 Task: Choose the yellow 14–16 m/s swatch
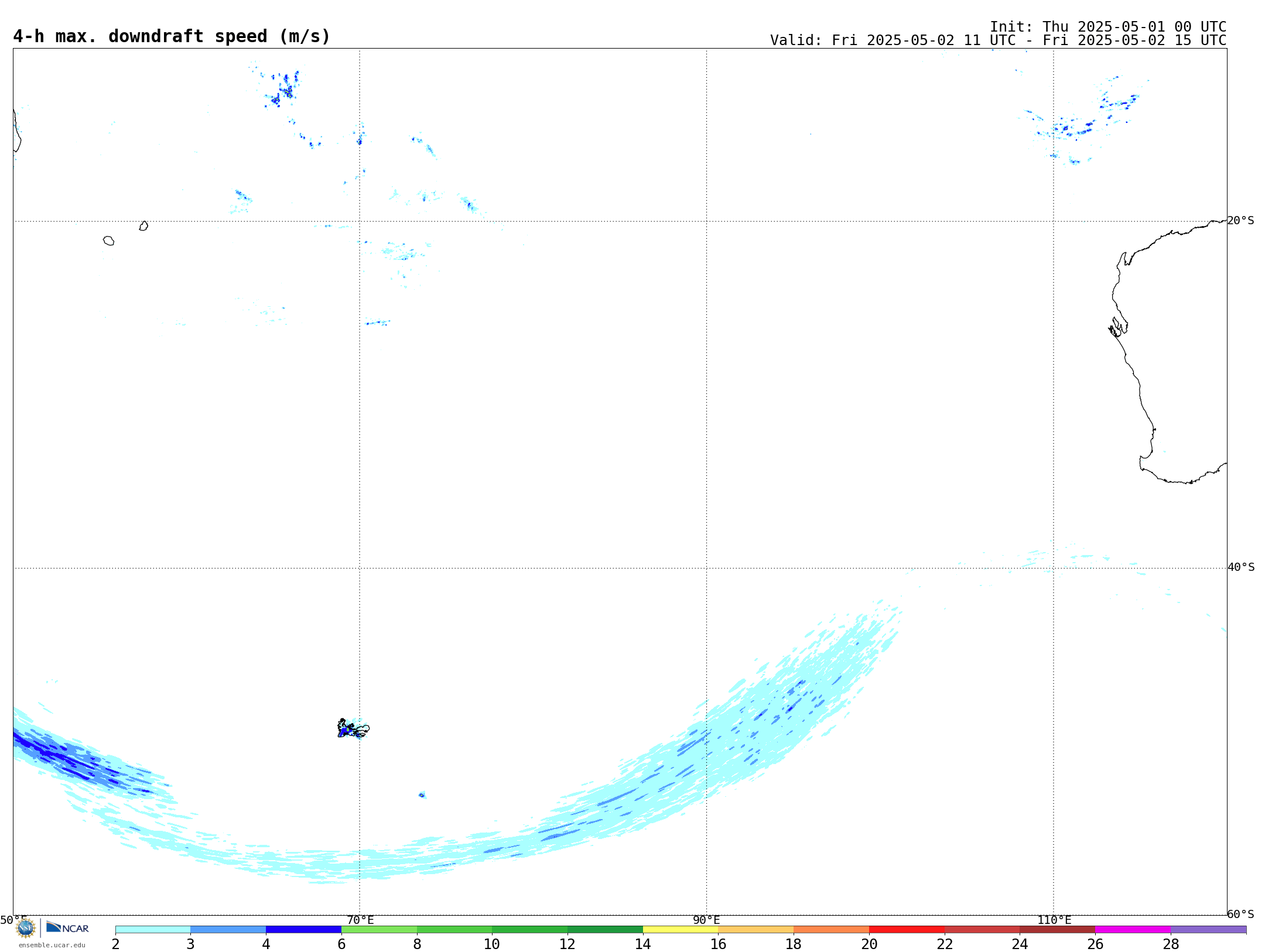click(681, 930)
